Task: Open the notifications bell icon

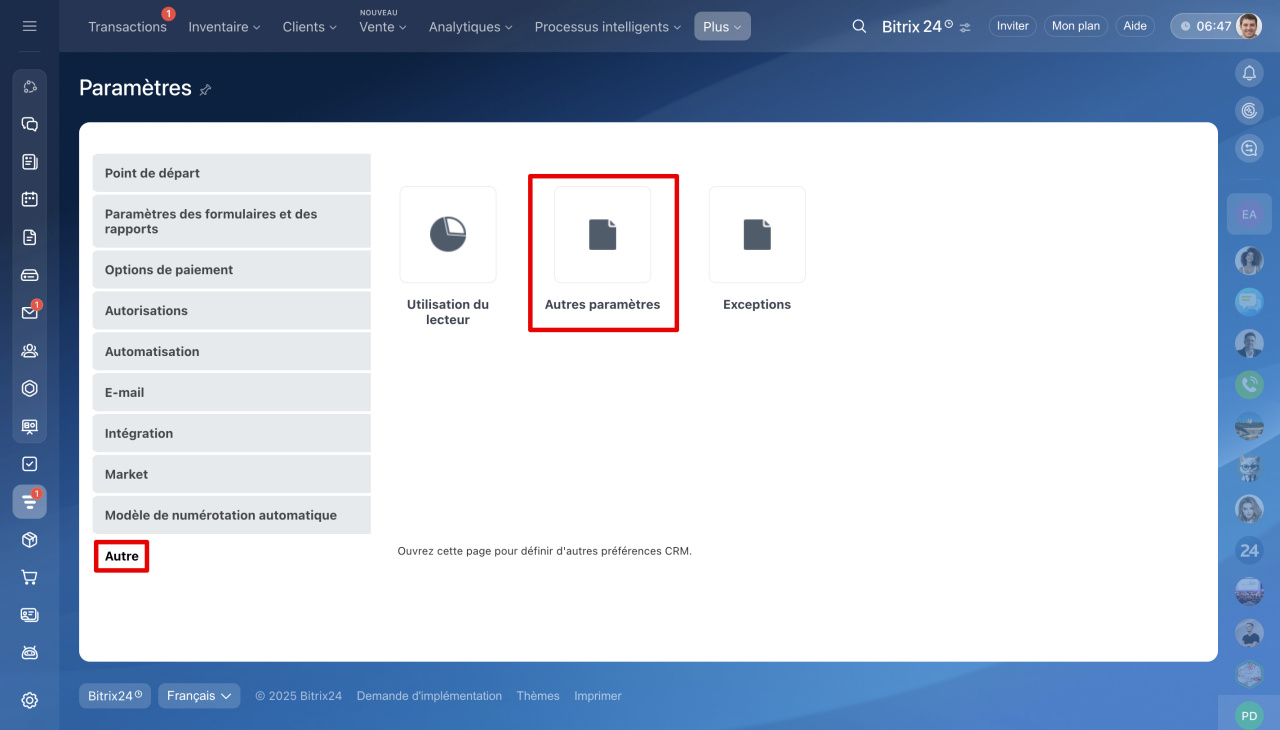Action: click(1248, 72)
